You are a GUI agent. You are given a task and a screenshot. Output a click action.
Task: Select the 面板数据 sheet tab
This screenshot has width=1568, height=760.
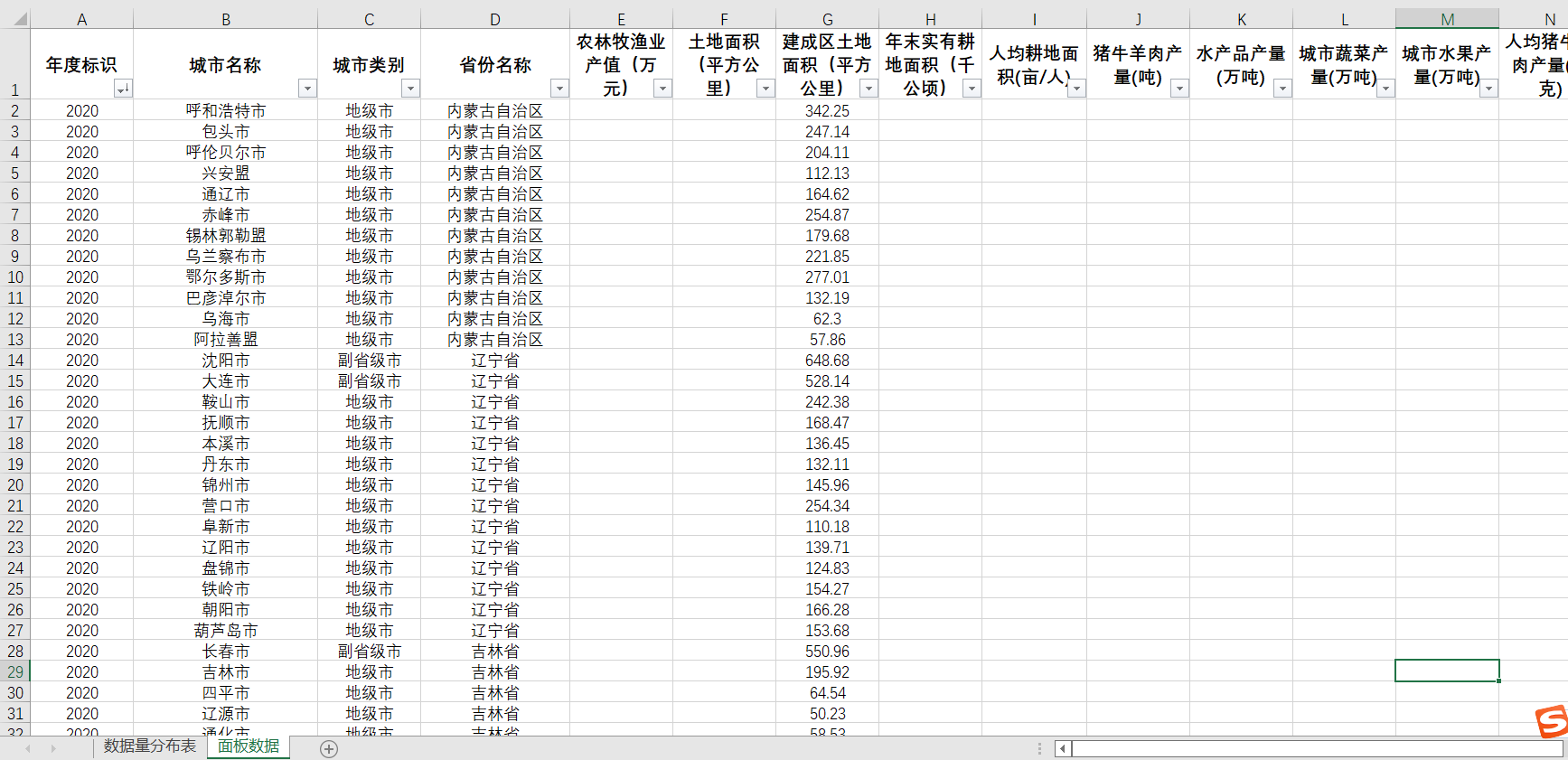tap(249, 746)
